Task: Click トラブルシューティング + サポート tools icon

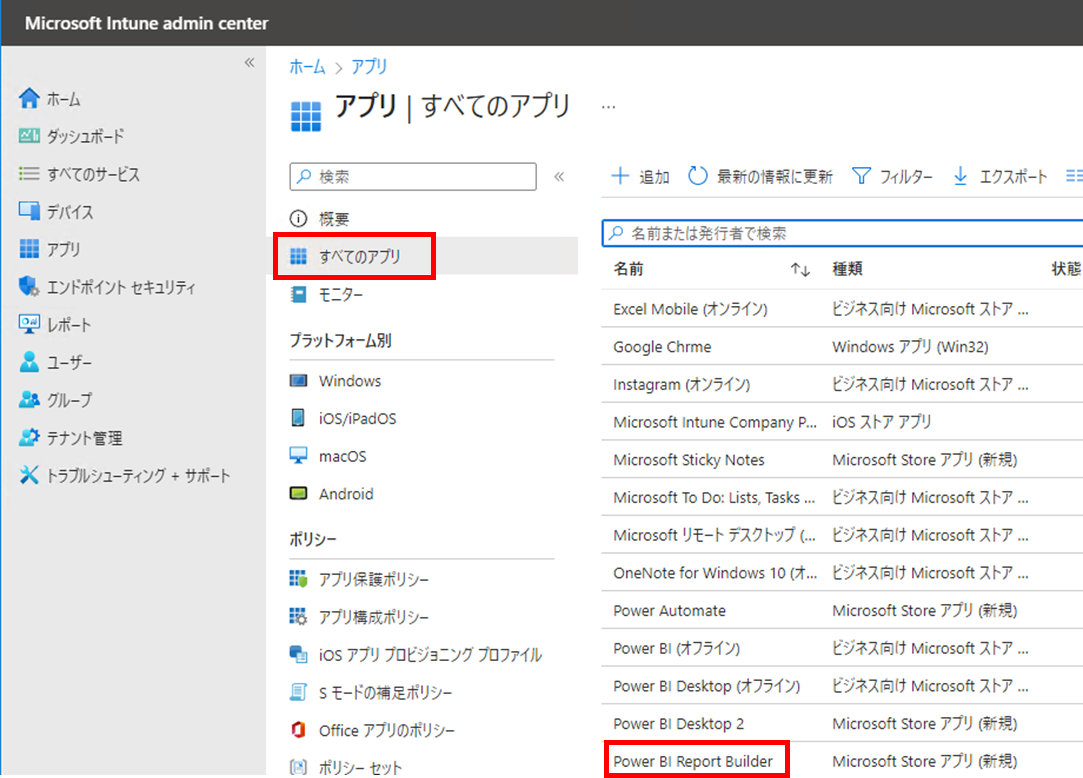Action: [29, 475]
